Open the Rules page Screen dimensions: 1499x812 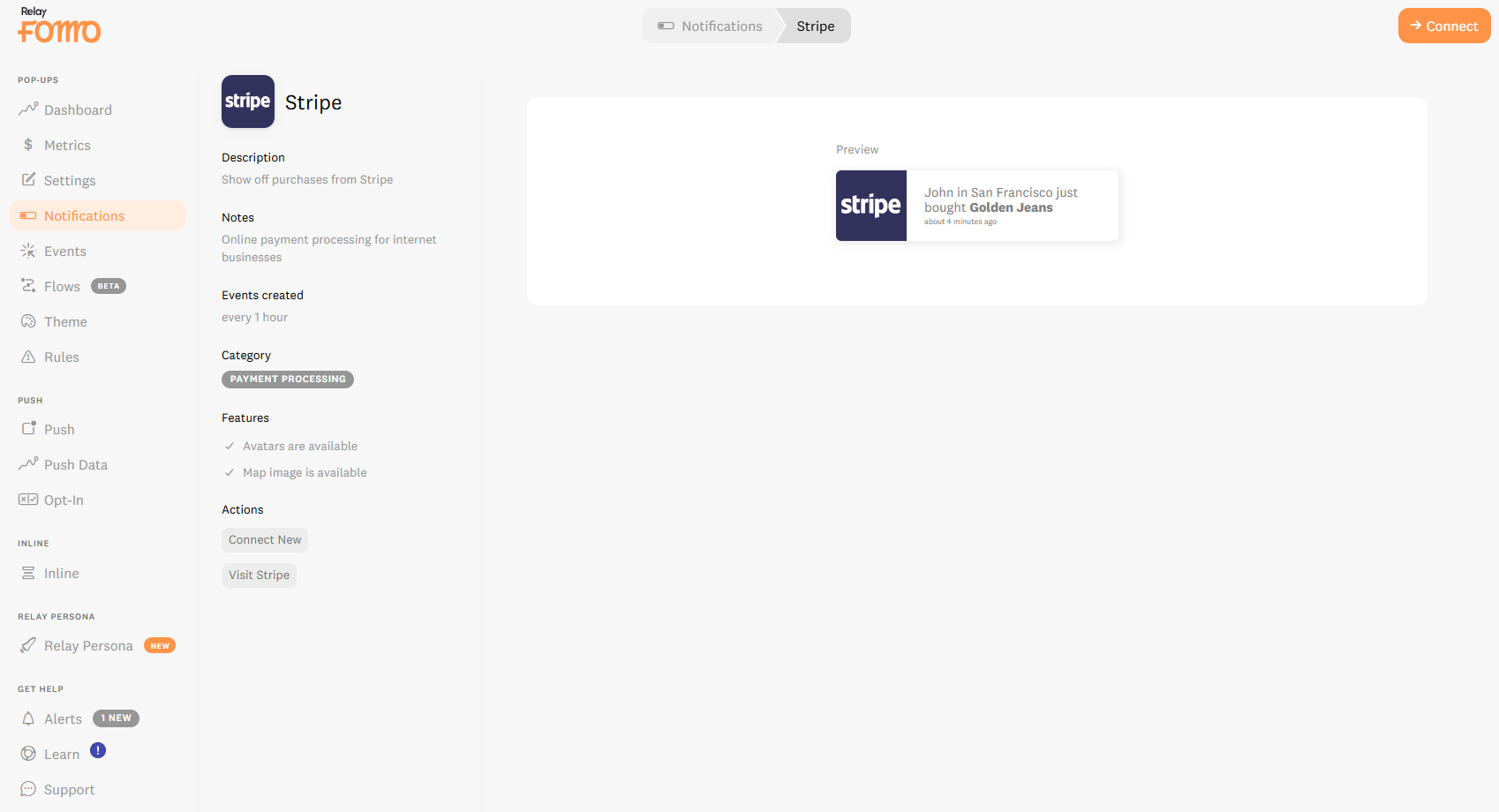point(98,357)
